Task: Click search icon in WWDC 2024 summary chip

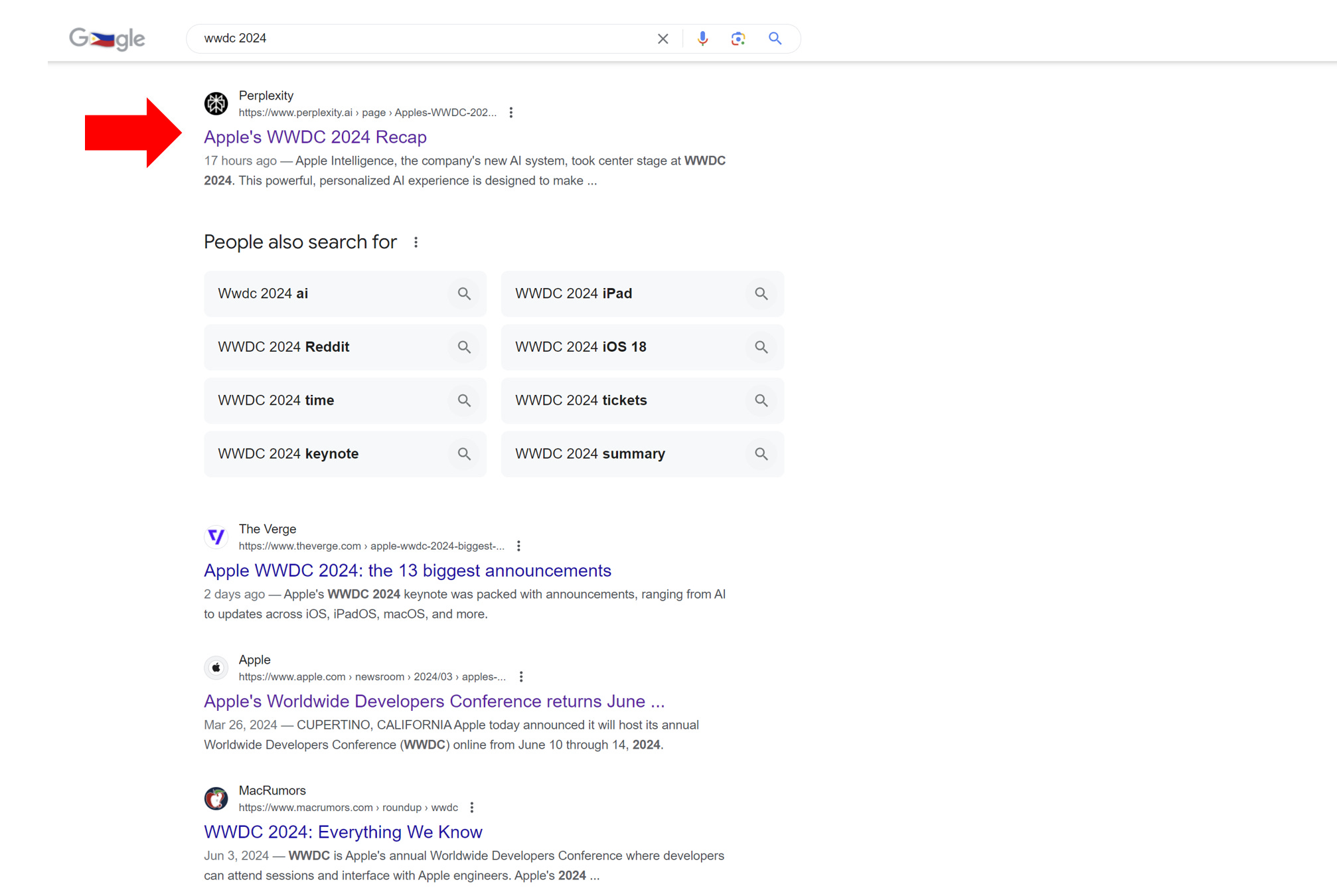Action: (761, 454)
